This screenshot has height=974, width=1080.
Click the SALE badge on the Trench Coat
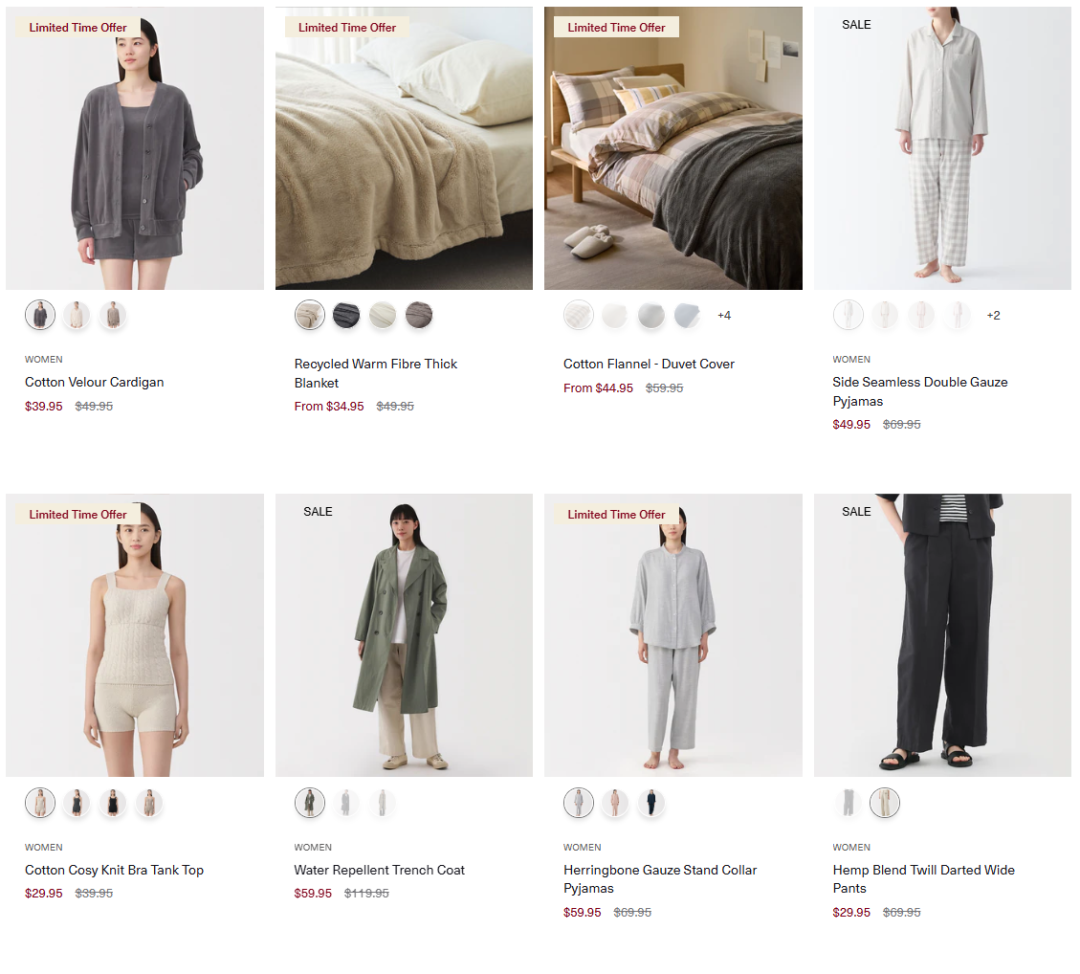pyautogui.click(x=318, y=512)
